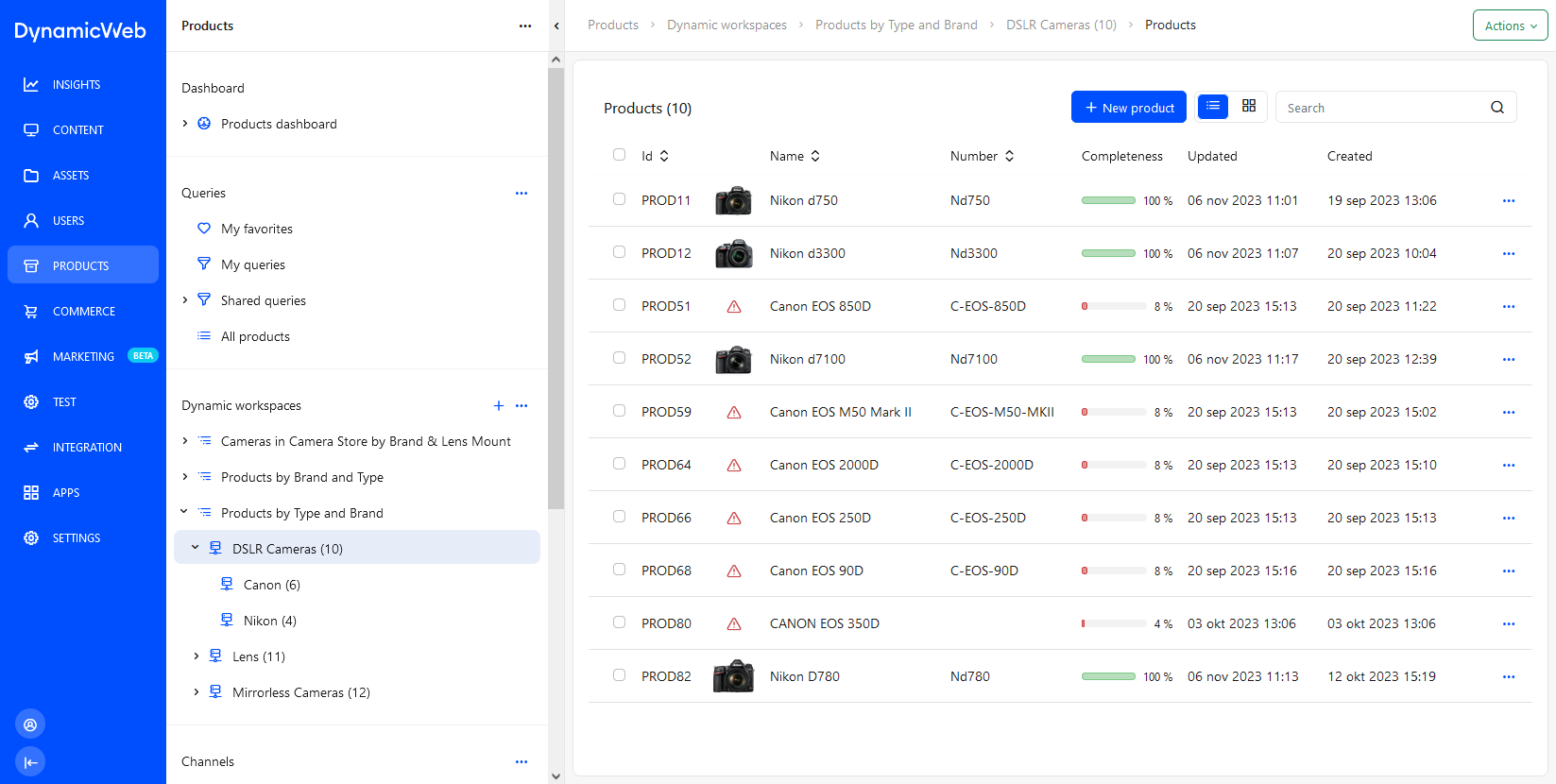Open the Content section icon
The height and width of the screenshot is (784, 1556).
pos(31,130)
